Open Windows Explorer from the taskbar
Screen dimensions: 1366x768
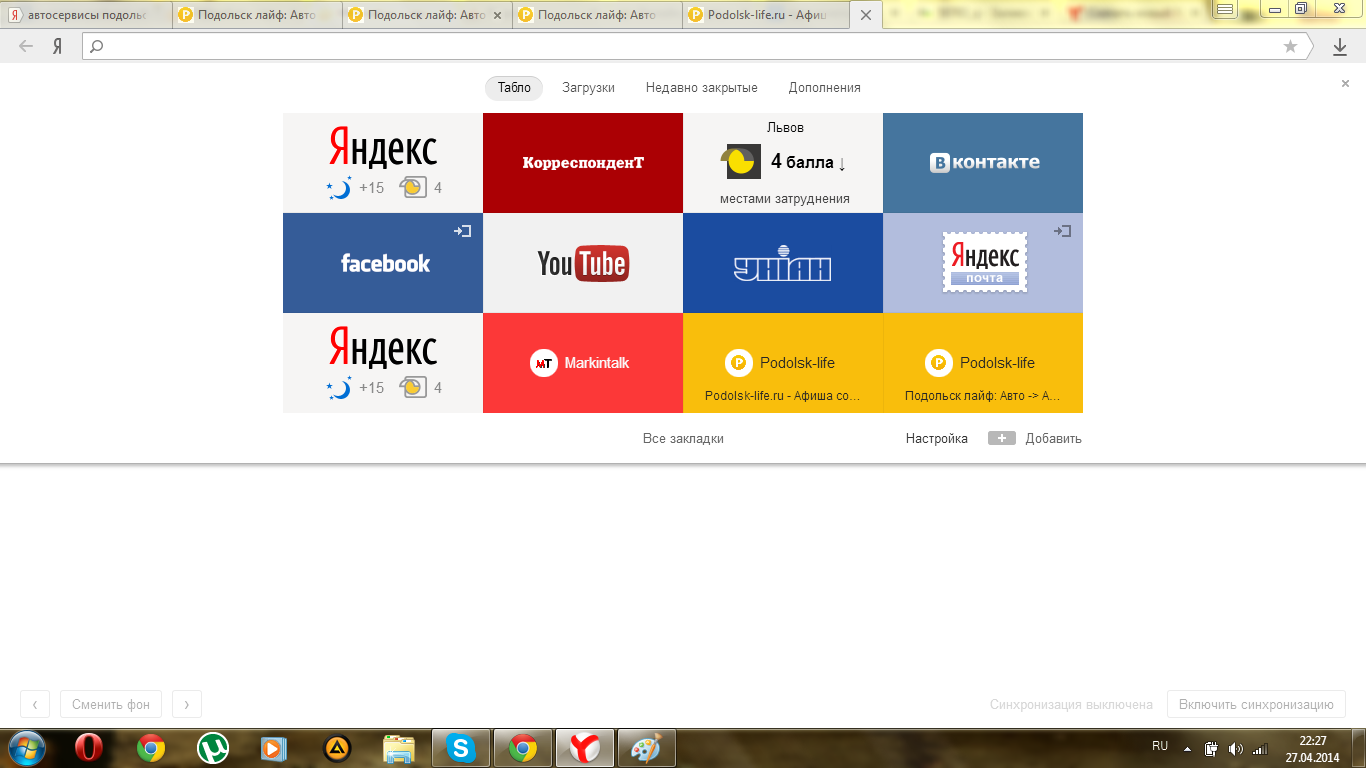coord(399,748)
